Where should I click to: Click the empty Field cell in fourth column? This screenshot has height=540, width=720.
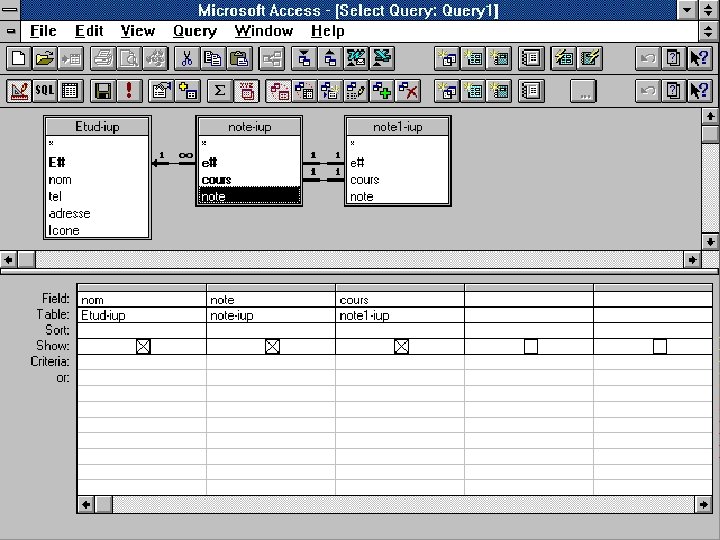tap(529, 299)
